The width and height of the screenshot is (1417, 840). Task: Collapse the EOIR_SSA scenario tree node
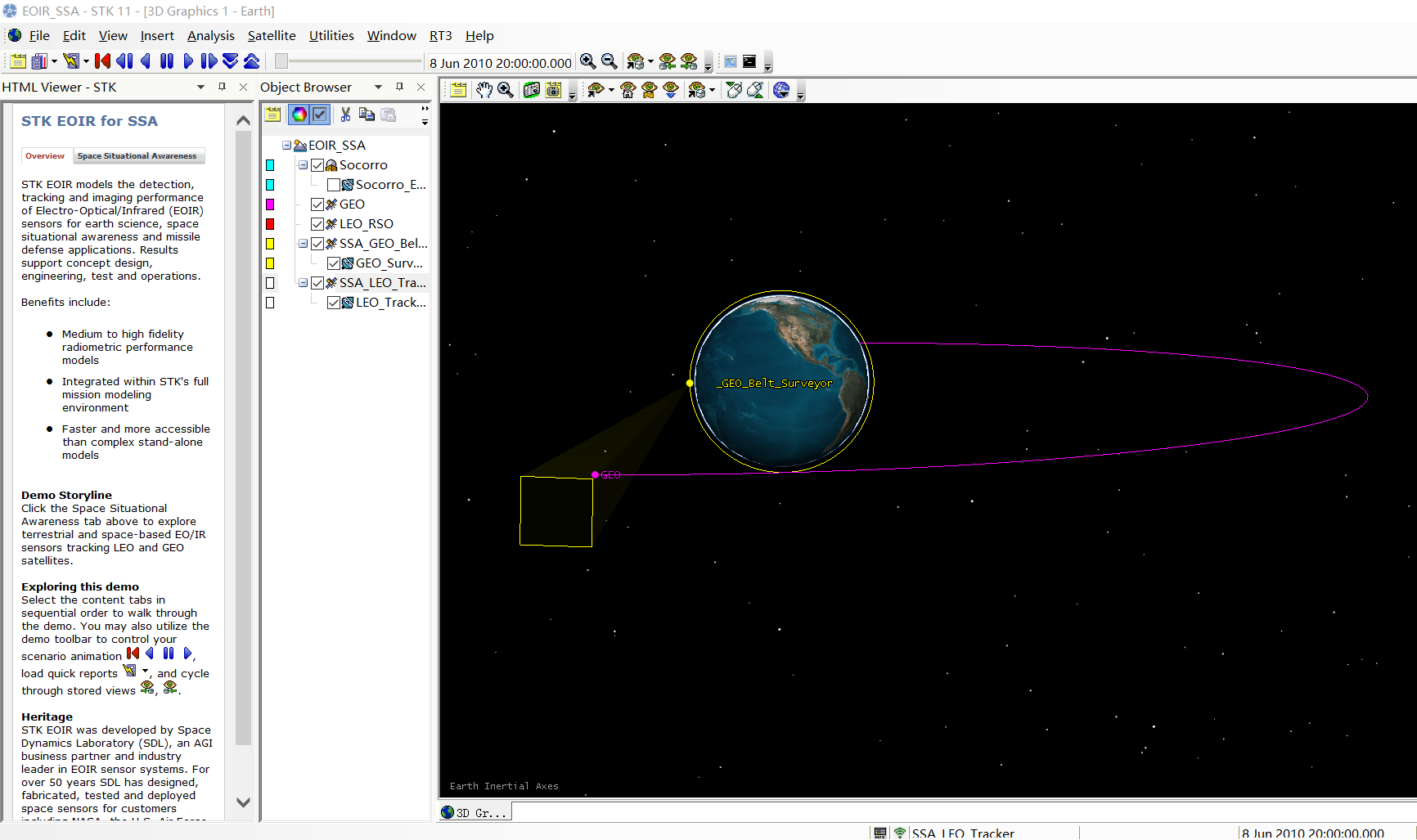click(x=286, y=146)
